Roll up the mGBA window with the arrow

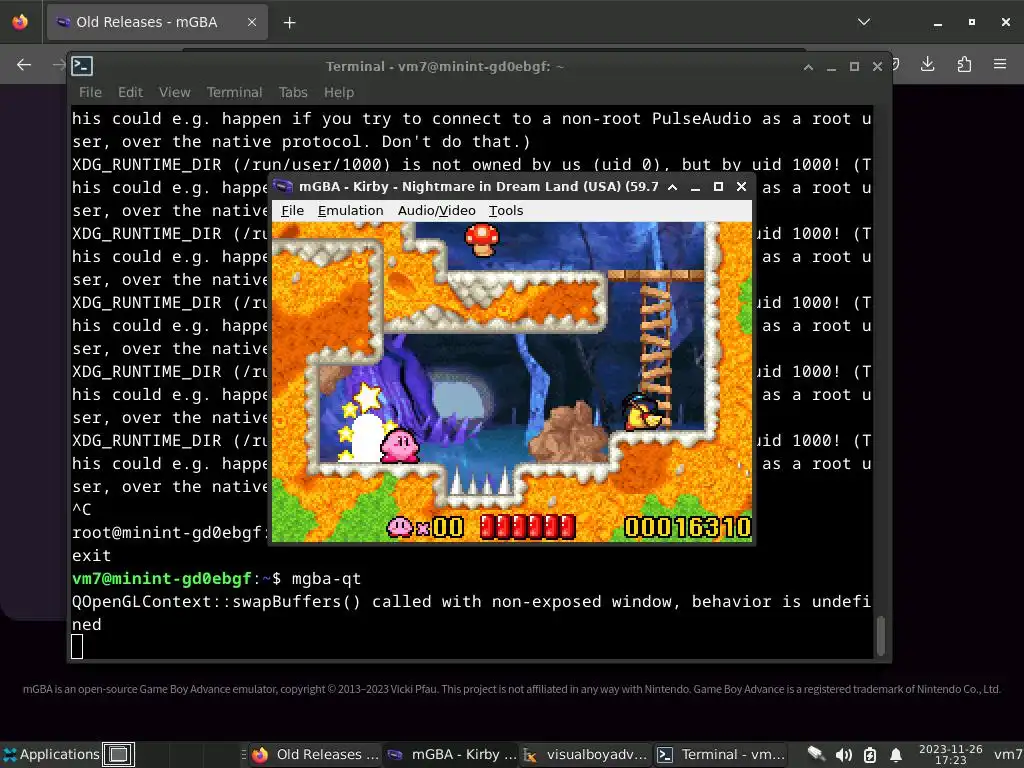tap(672, 187)
